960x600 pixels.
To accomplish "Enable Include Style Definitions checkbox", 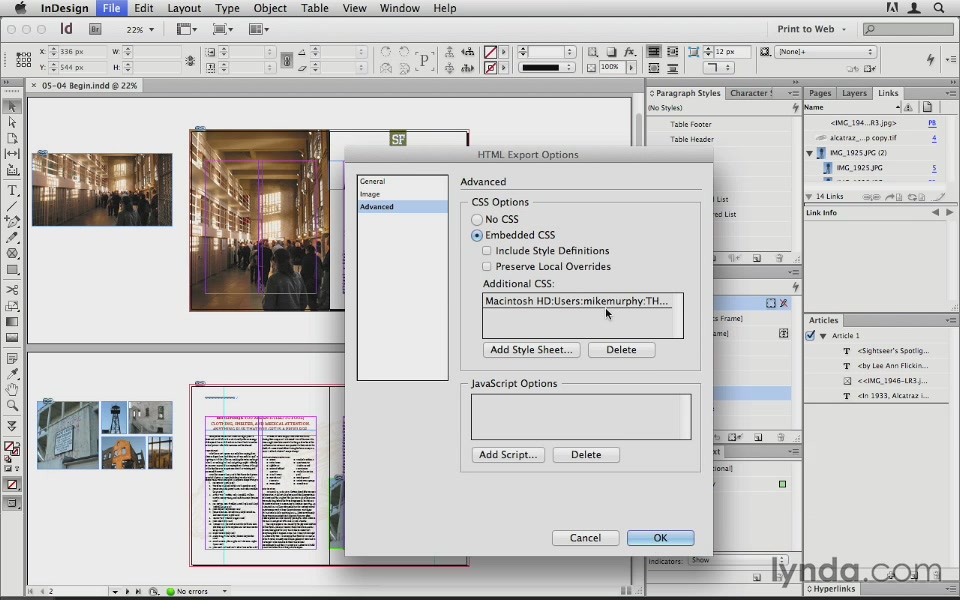I will point(487,250).
